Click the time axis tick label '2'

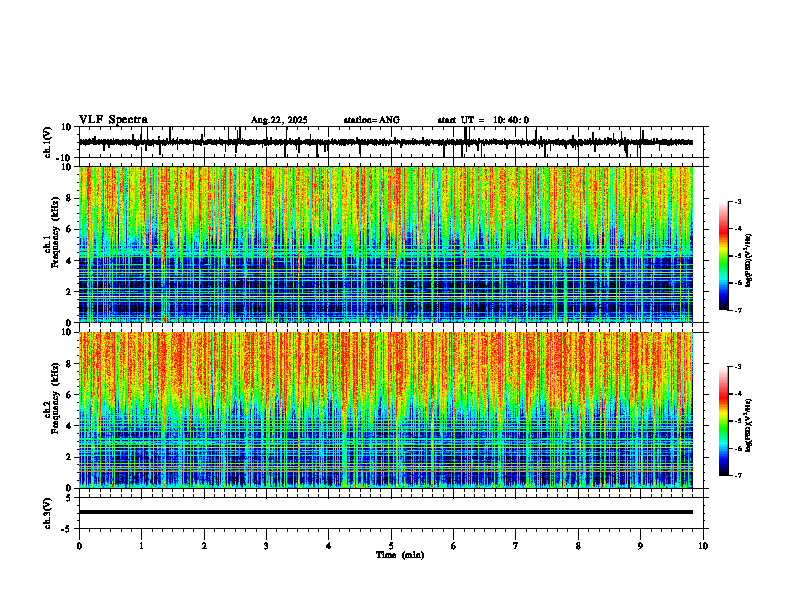click(x=204, y=546)
